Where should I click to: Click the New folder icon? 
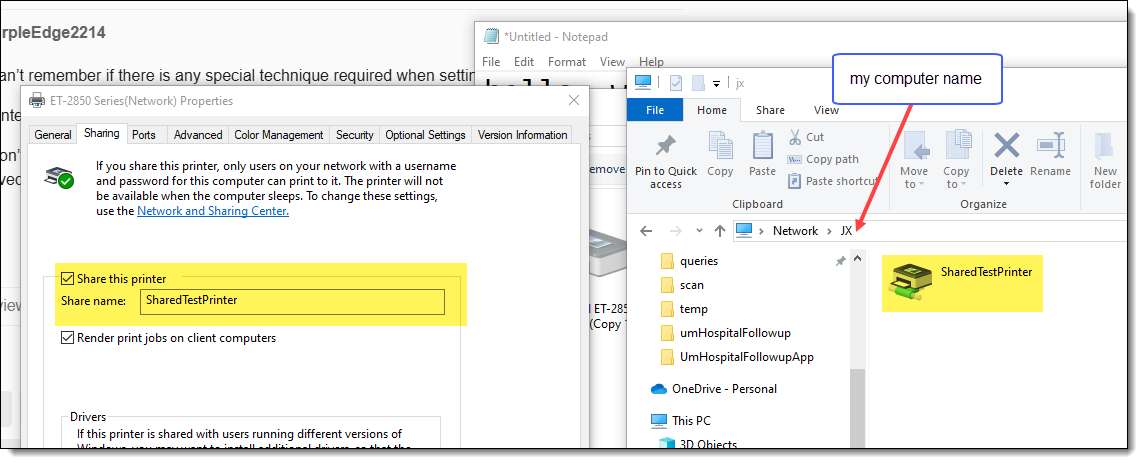pos(1105,147)
